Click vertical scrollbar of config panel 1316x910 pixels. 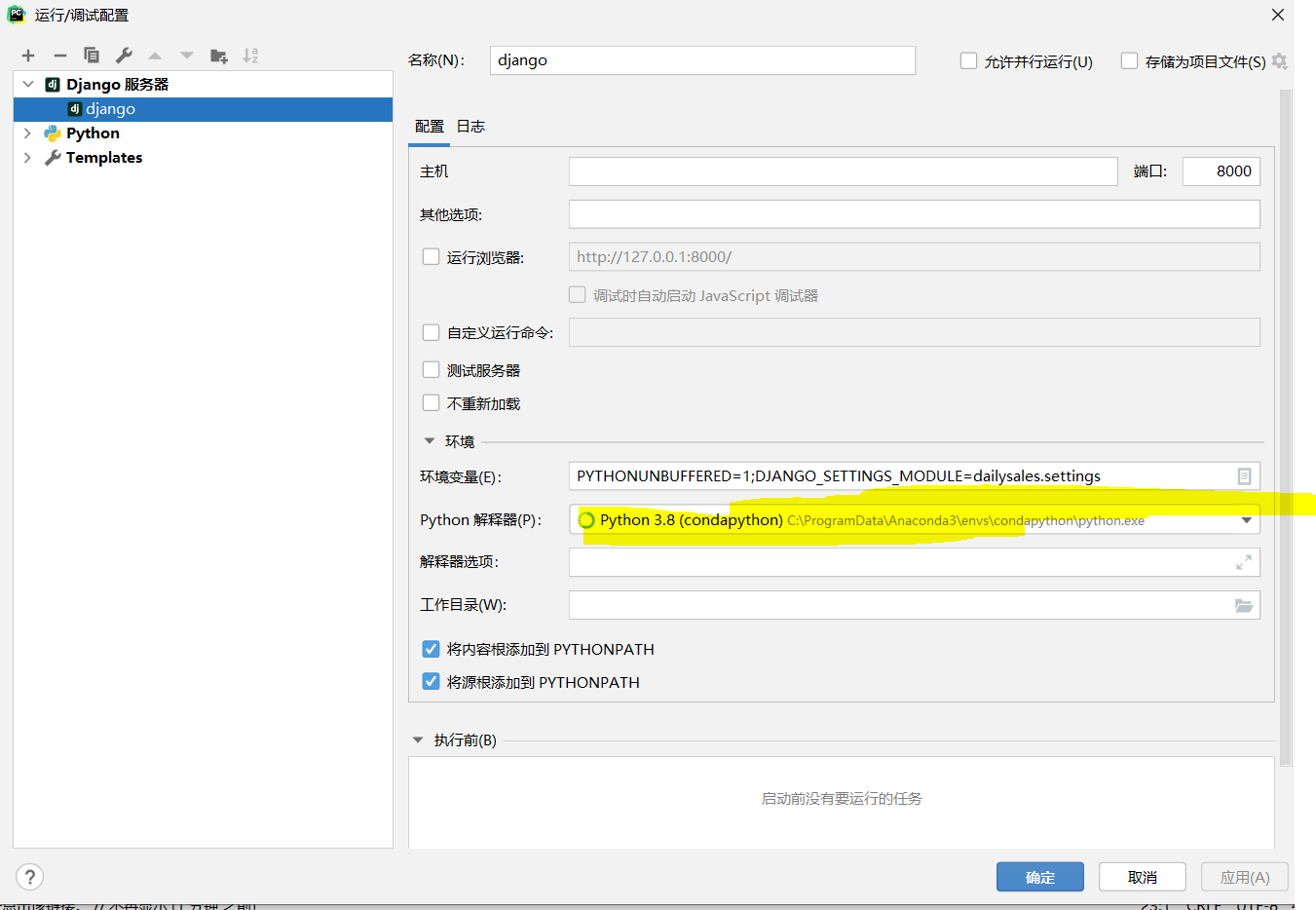point(1286,429)
